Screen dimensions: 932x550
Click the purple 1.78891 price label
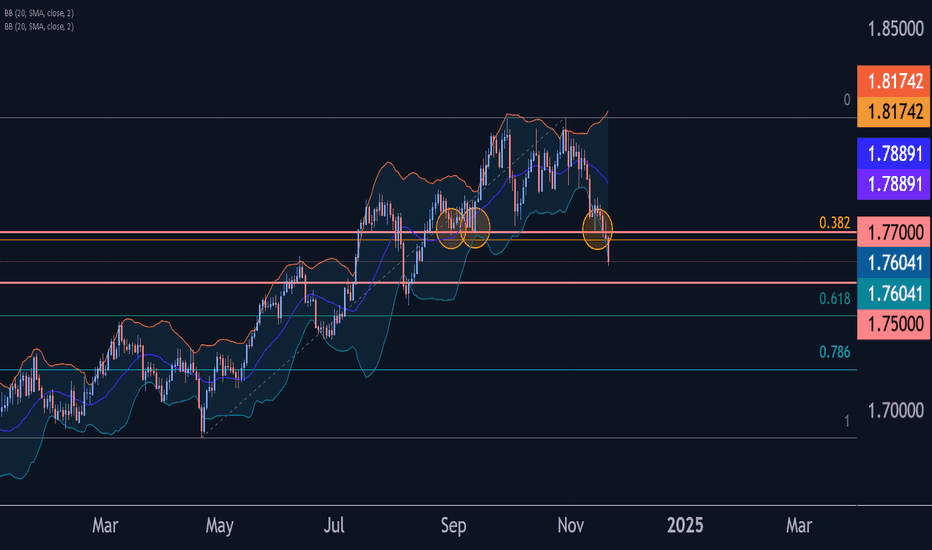coord(893,184)
